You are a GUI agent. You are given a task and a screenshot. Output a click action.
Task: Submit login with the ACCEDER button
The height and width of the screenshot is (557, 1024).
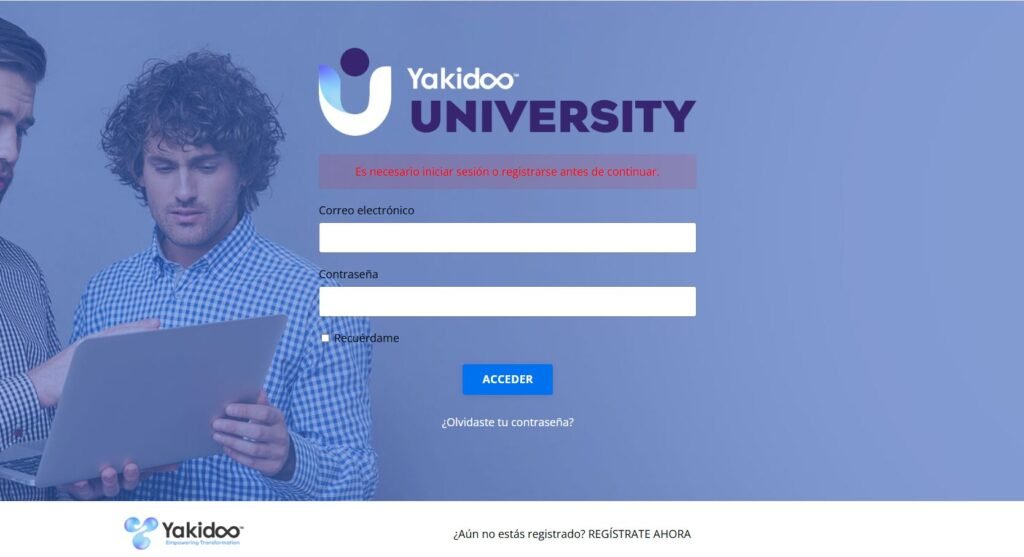(507, 379)
